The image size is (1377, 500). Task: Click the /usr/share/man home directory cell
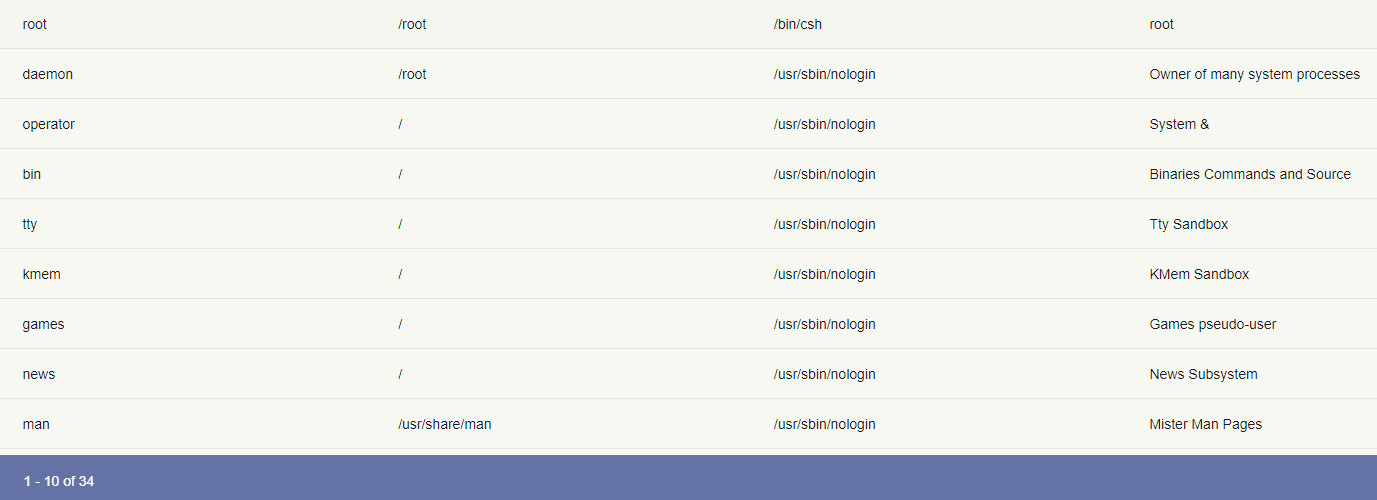click(x=445, y=424)
